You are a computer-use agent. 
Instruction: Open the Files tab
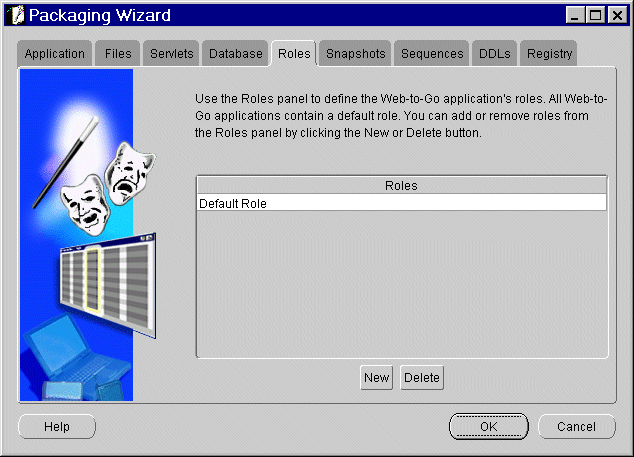[x=118, y=53]
